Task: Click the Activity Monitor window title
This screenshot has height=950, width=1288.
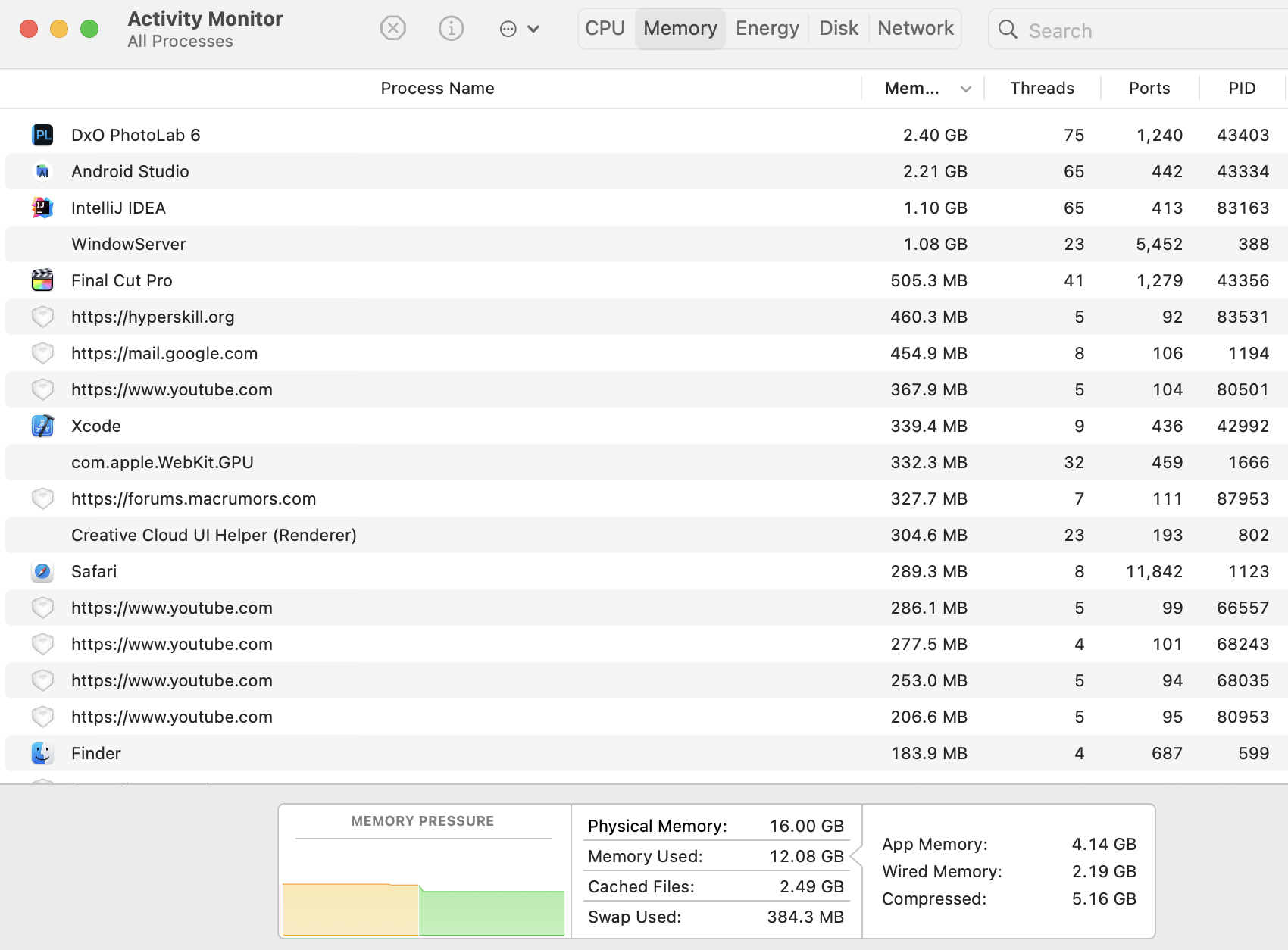Action: click(205, 19)
